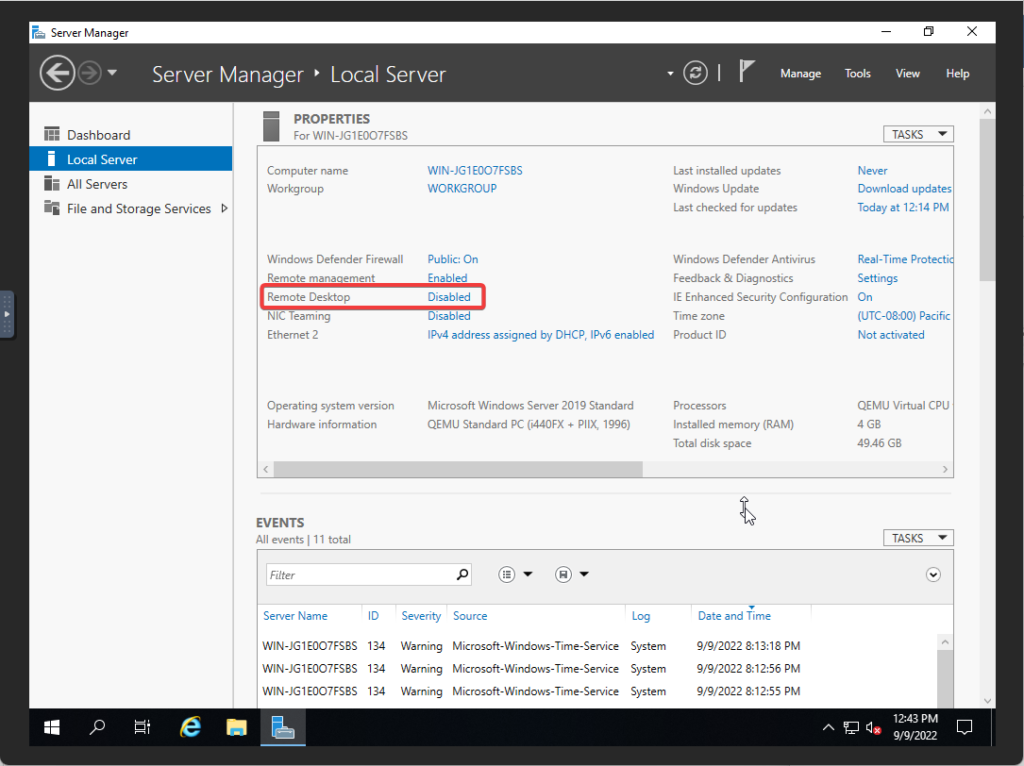Click the unmute speaker icon in system tray
1024x766 pixels.
(x=872, y=727)
